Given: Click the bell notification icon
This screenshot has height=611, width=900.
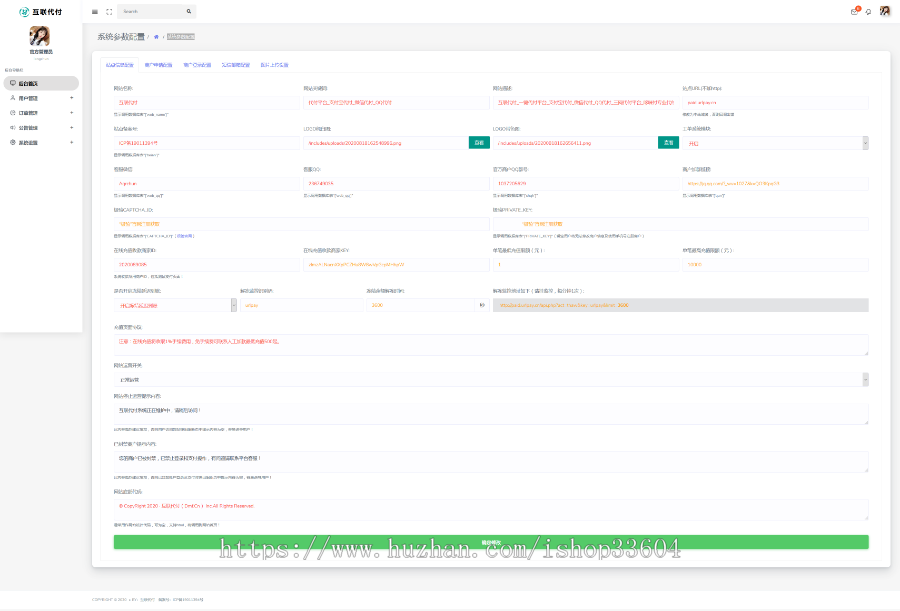Looking at the screenshot, I should (867, 12).
